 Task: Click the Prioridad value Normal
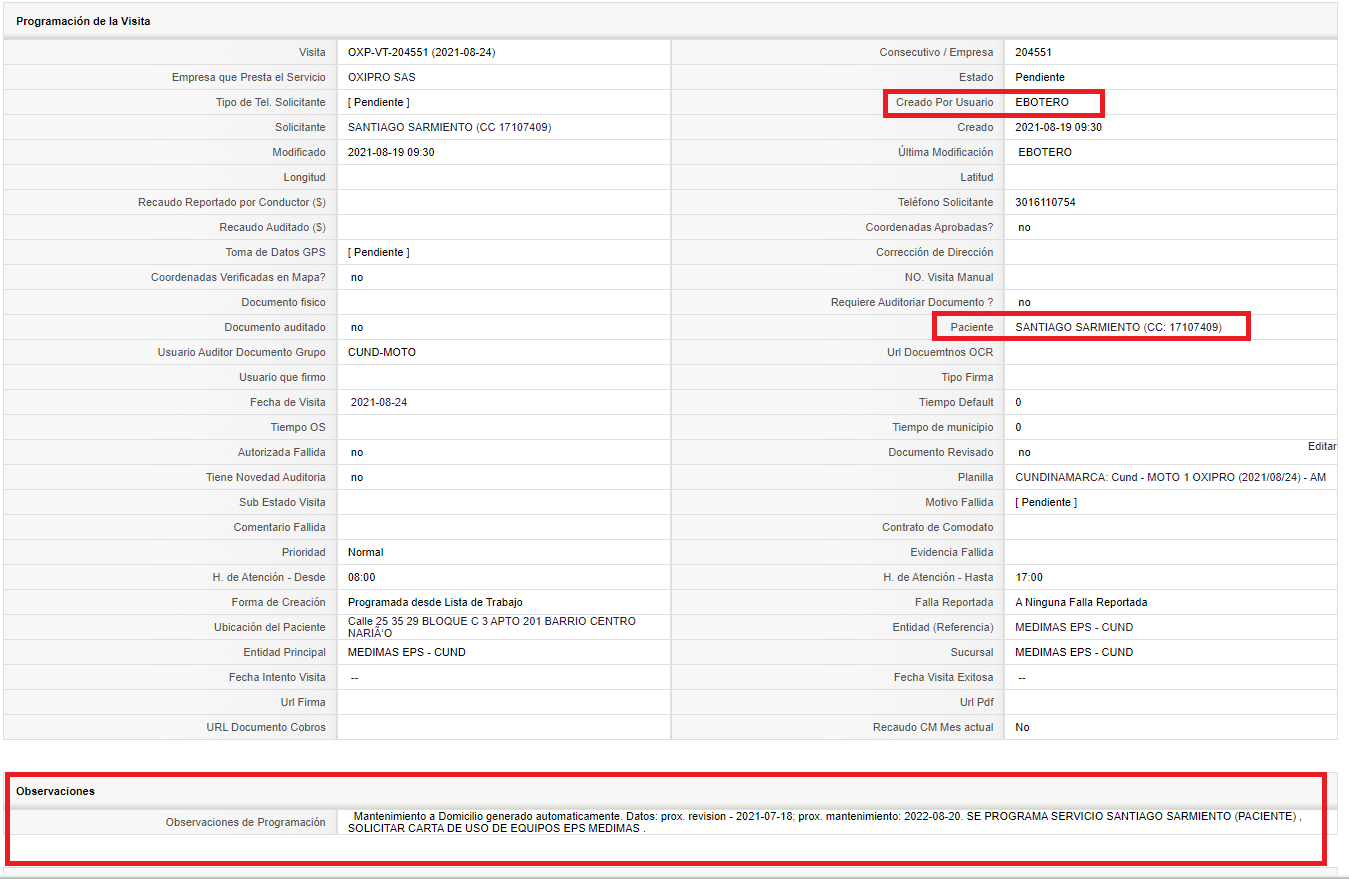[366, 552]
